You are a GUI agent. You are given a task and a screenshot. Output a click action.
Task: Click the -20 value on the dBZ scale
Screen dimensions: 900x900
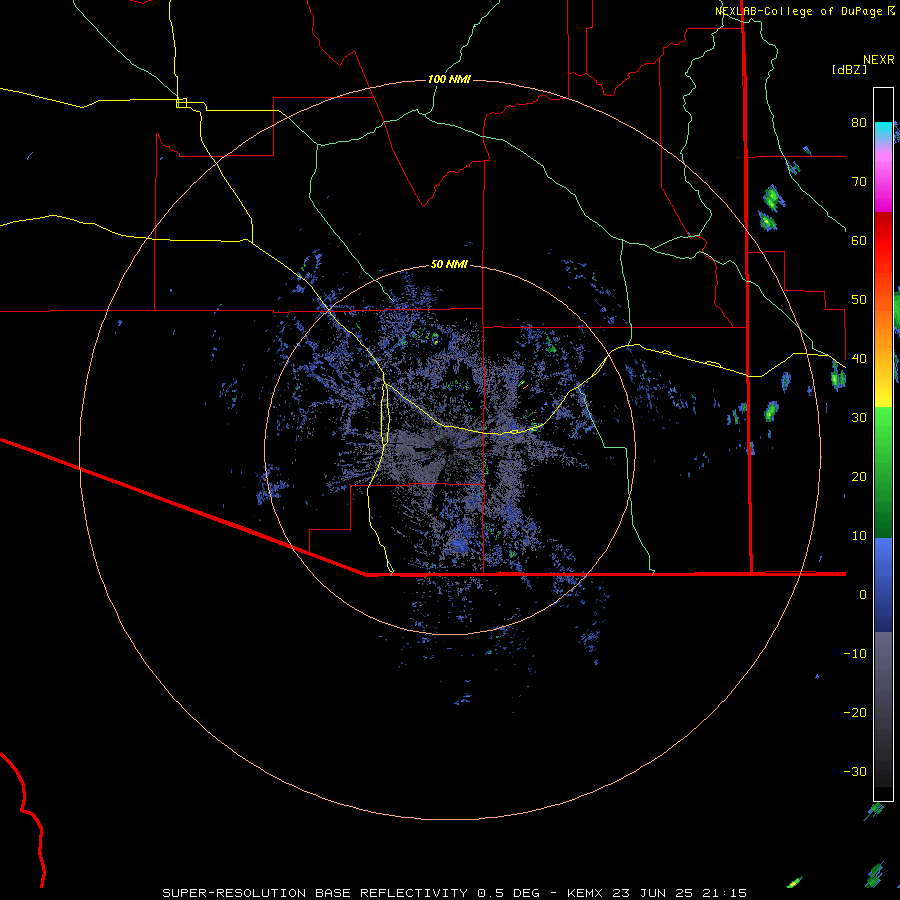click(x=855, y=713)
